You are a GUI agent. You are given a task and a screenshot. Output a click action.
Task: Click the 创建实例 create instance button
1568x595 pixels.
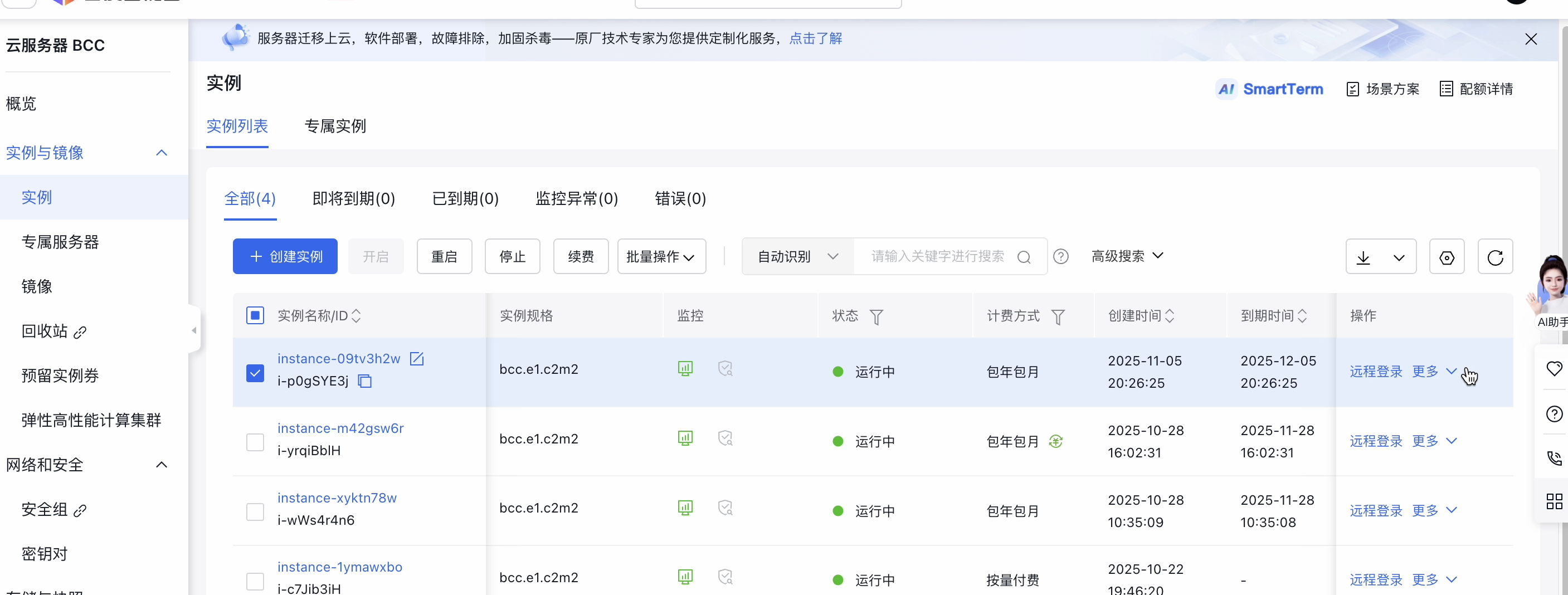tap(284, 256)
